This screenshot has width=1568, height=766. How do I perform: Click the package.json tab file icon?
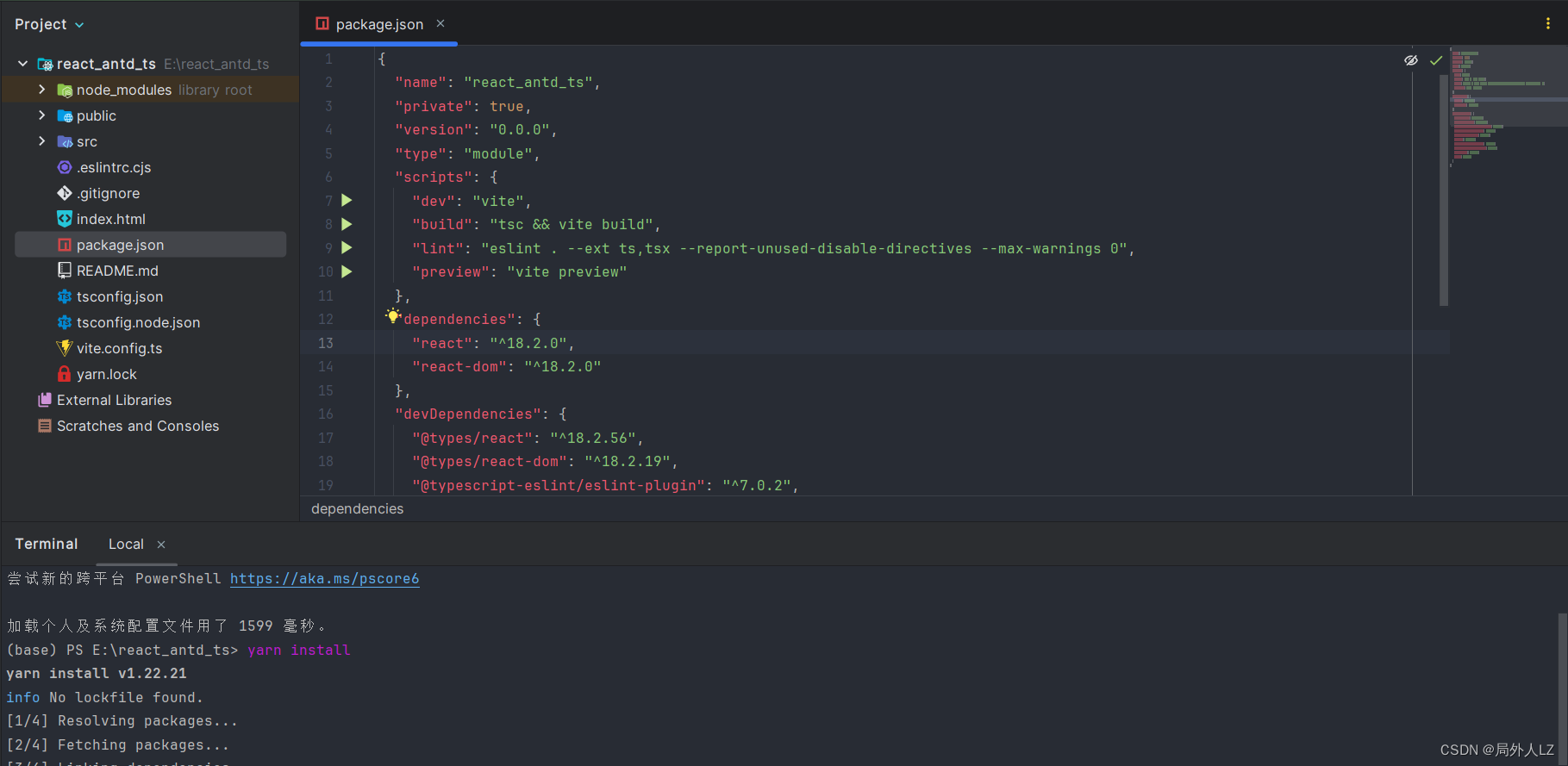coord(322,24)
